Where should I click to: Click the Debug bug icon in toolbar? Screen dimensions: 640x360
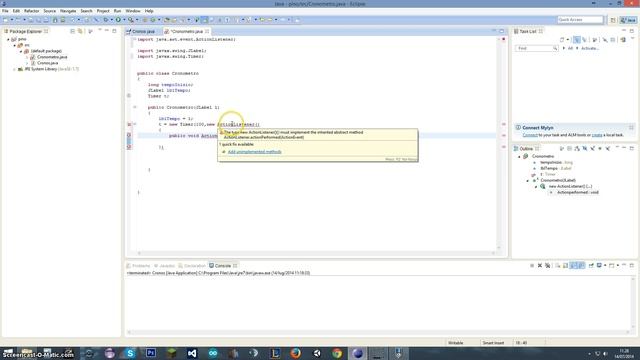[106, 20]
